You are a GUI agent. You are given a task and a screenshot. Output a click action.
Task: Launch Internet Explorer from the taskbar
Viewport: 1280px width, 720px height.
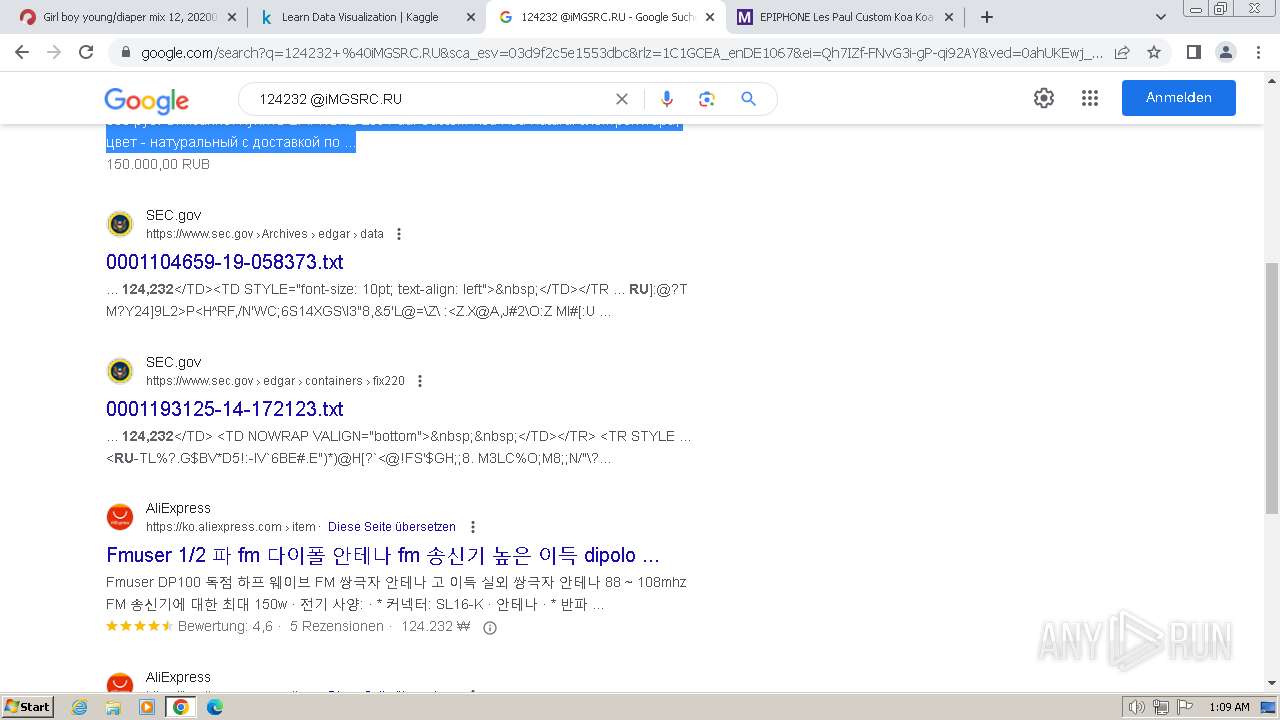click(x=80, y=707)
